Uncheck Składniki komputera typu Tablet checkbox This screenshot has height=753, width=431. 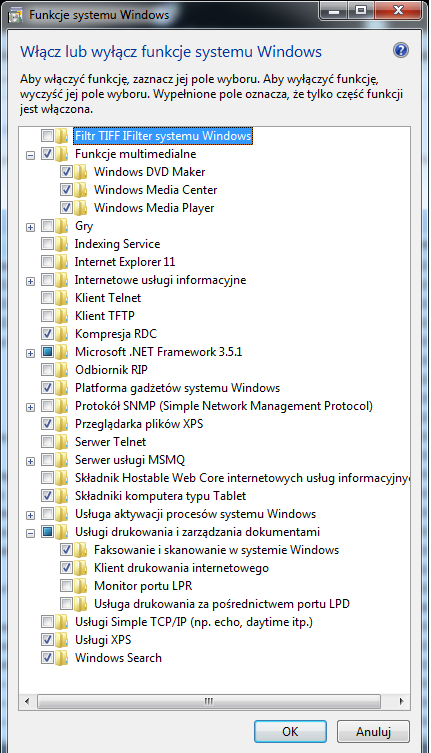[x=47, y=496]
